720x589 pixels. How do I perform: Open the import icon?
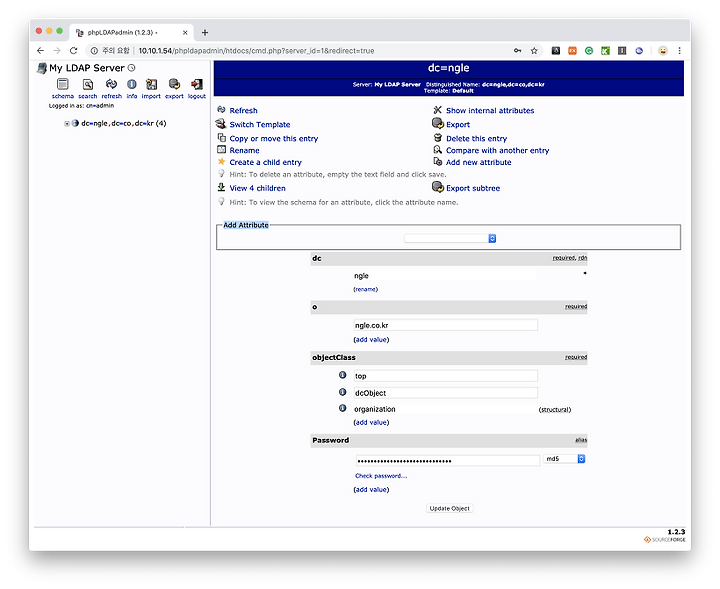point(151,84)
